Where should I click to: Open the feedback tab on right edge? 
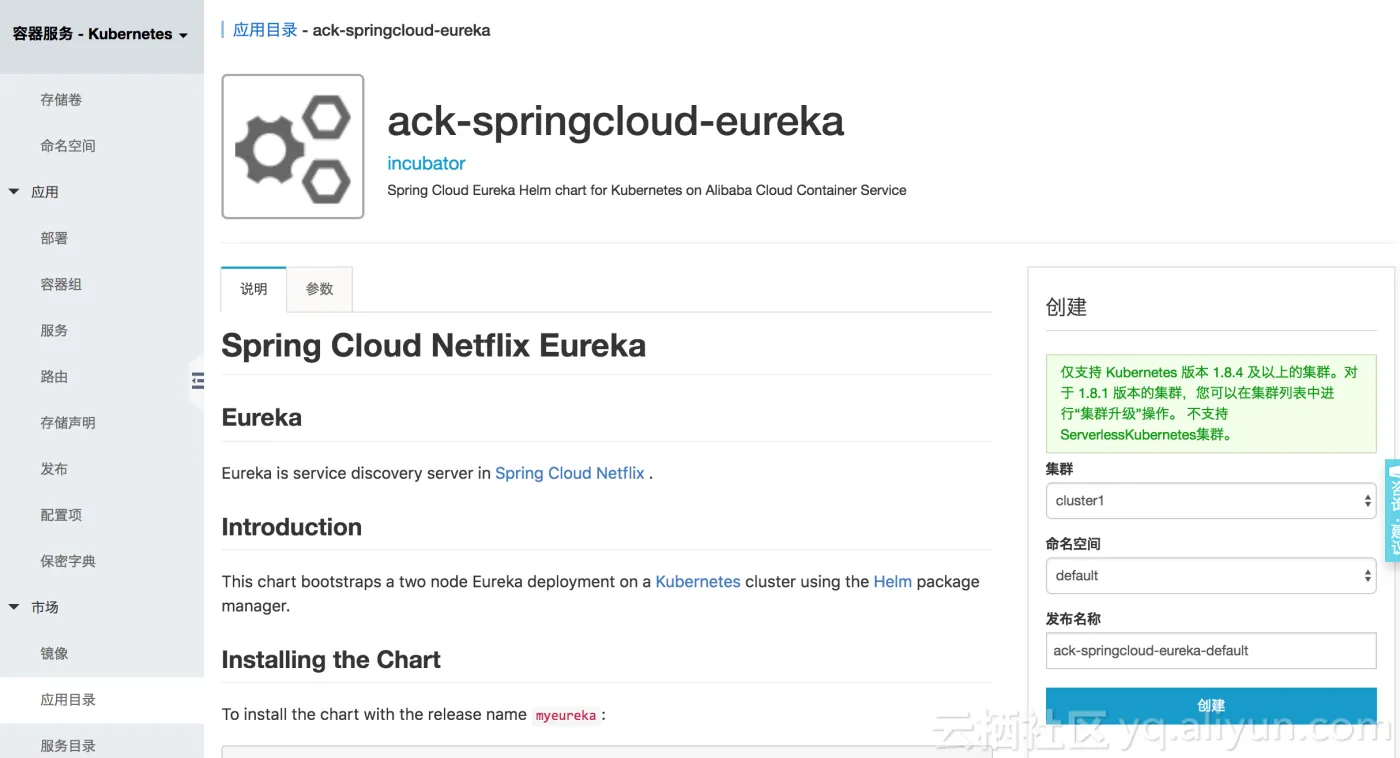click(1392, 510)
